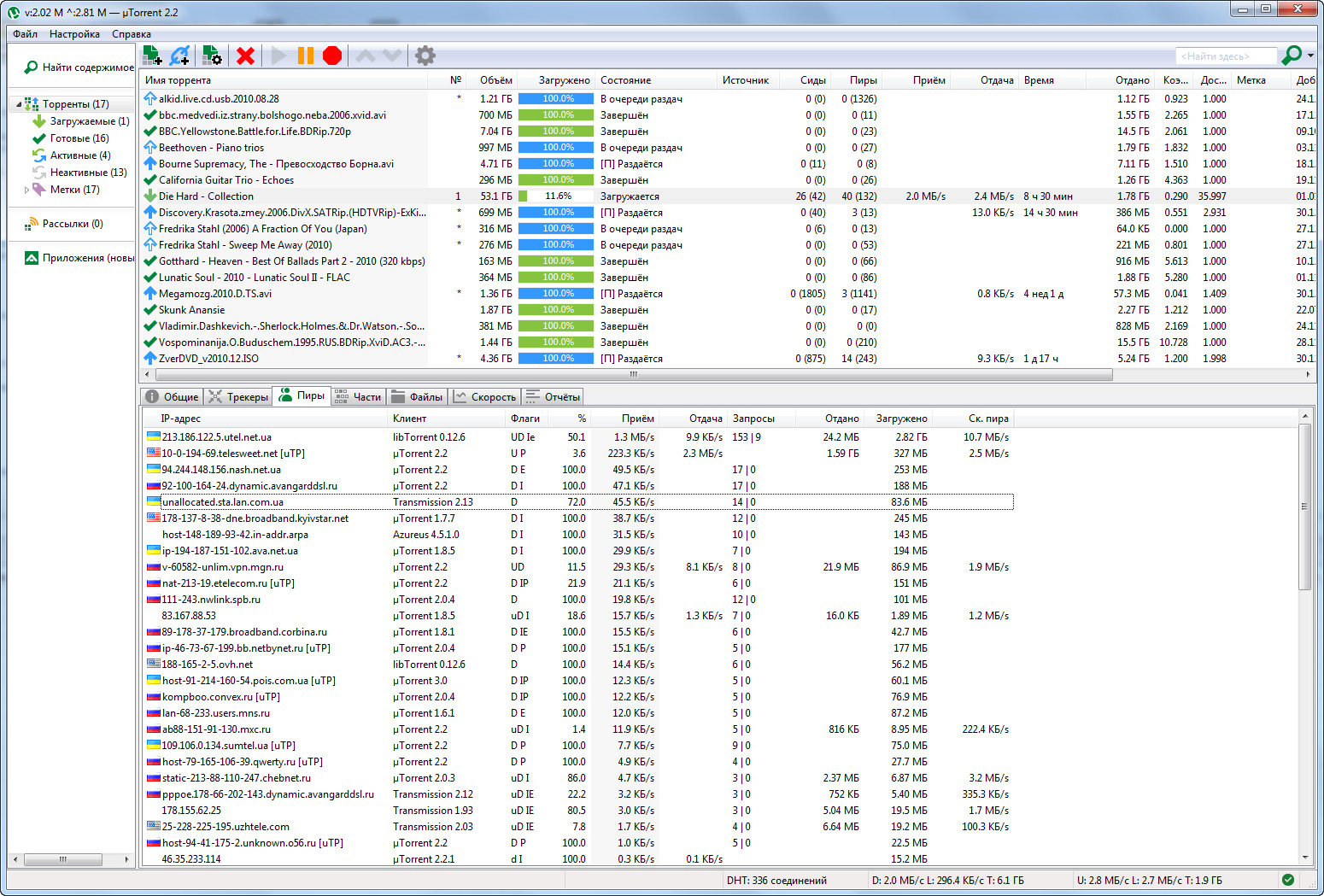Image resolution: width=1324 pixels, height=896 pixels.
Task: Switch to the Трекеры tab
Action: (x=239, y=396)
